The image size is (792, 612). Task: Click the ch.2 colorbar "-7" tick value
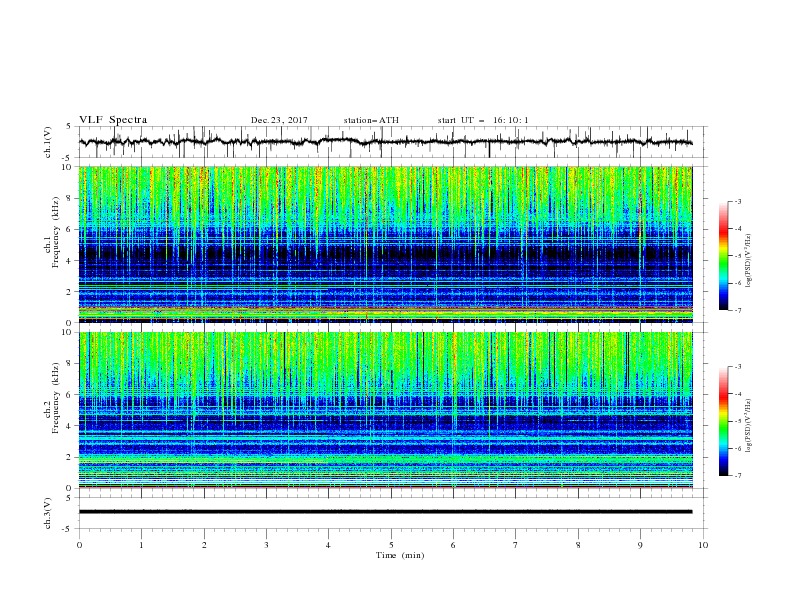[x=738, y=476]
